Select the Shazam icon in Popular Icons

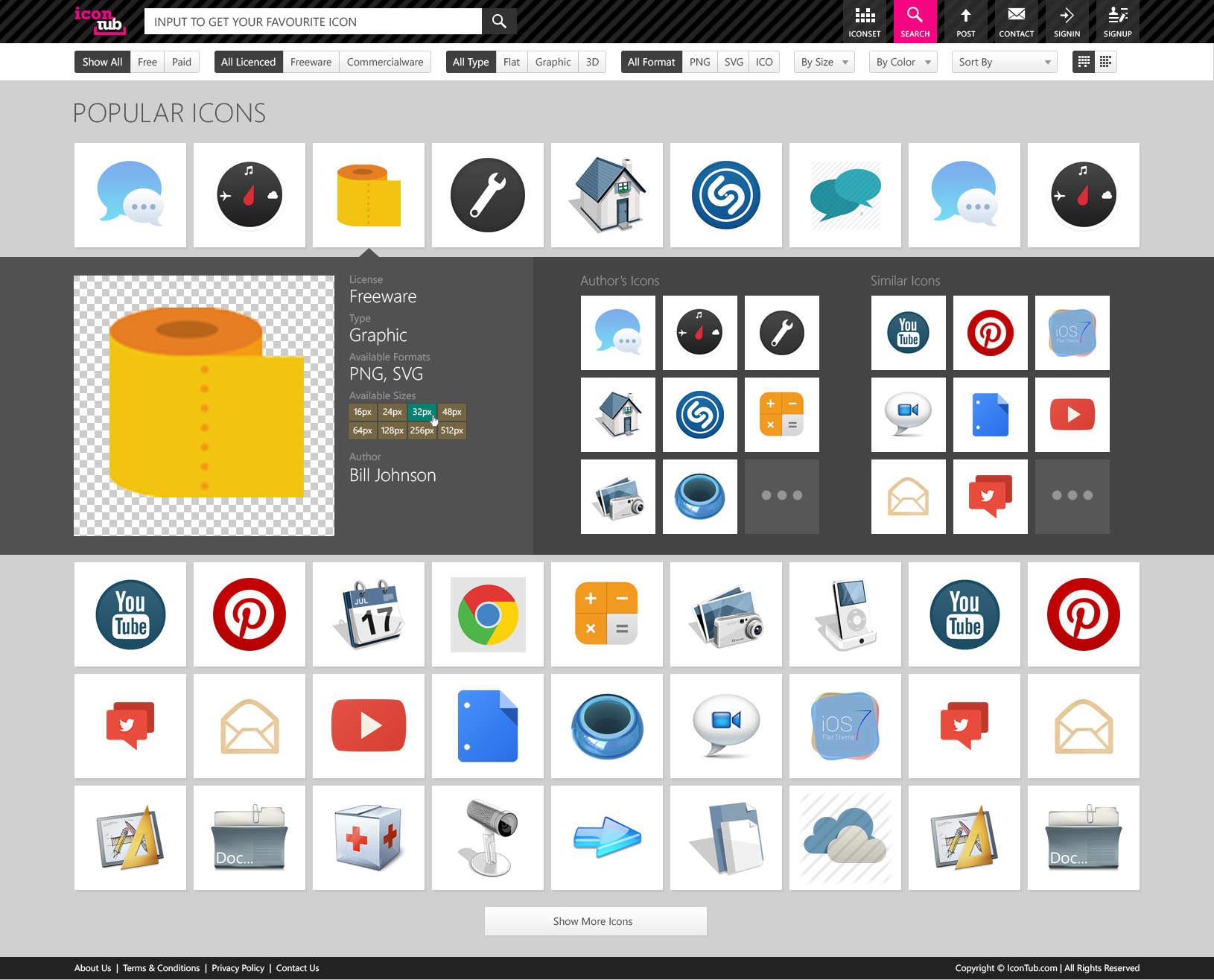pyautogui.click(x=726, y=195)
